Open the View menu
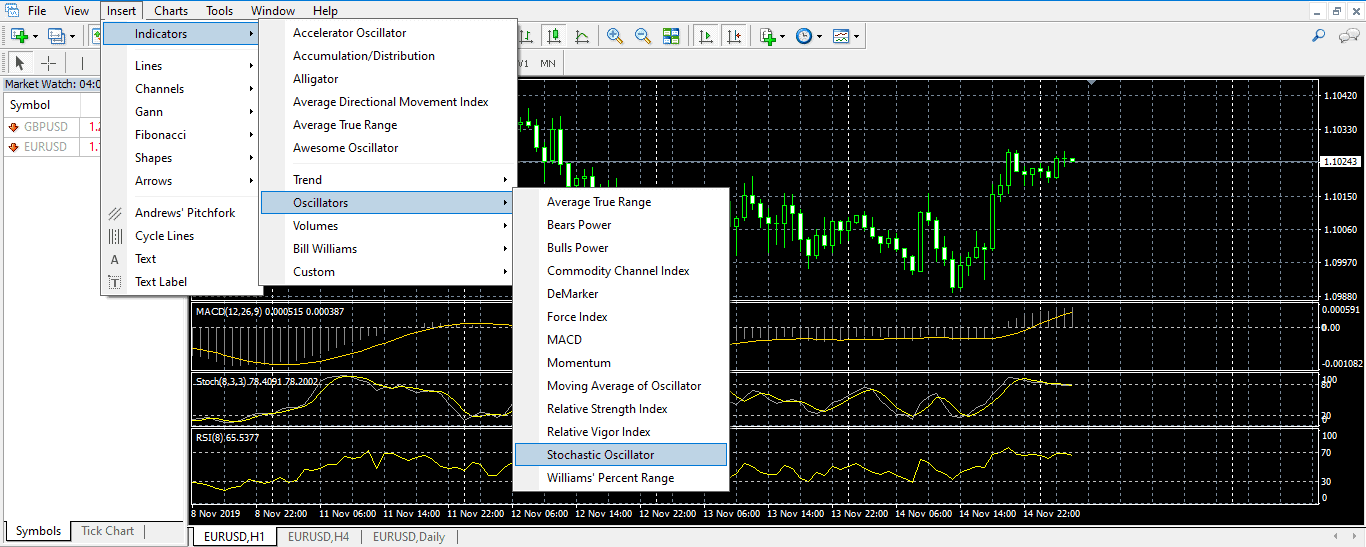 tap(76, 11)
